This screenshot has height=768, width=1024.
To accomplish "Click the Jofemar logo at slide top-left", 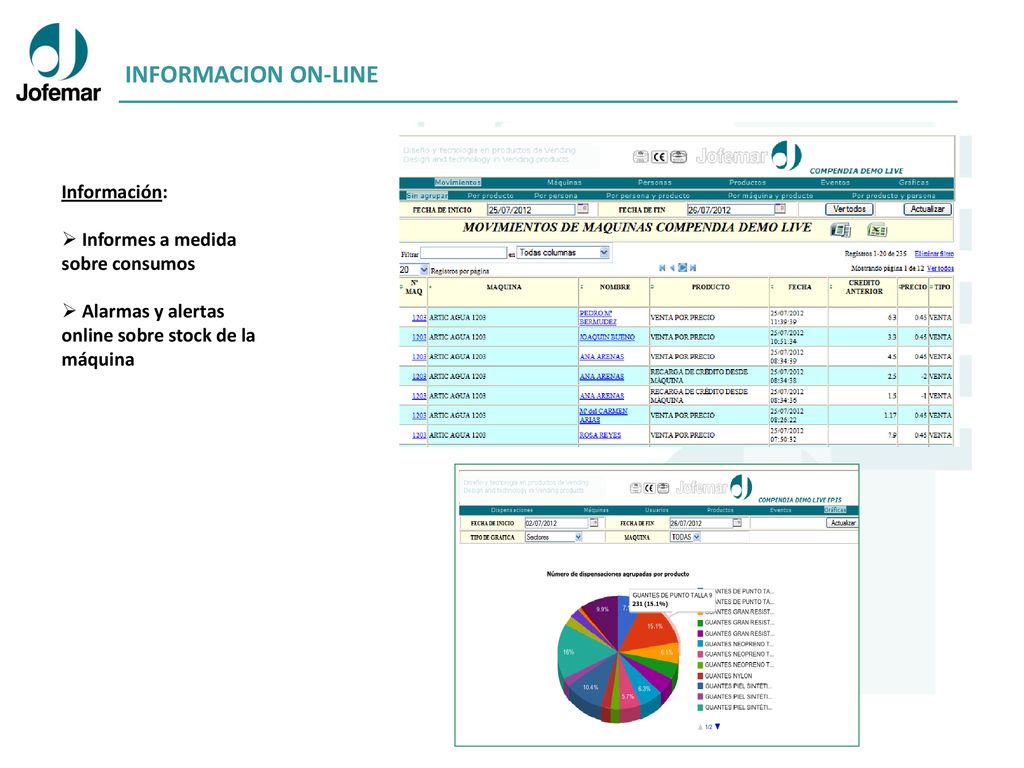I will [x=58, y=63].
